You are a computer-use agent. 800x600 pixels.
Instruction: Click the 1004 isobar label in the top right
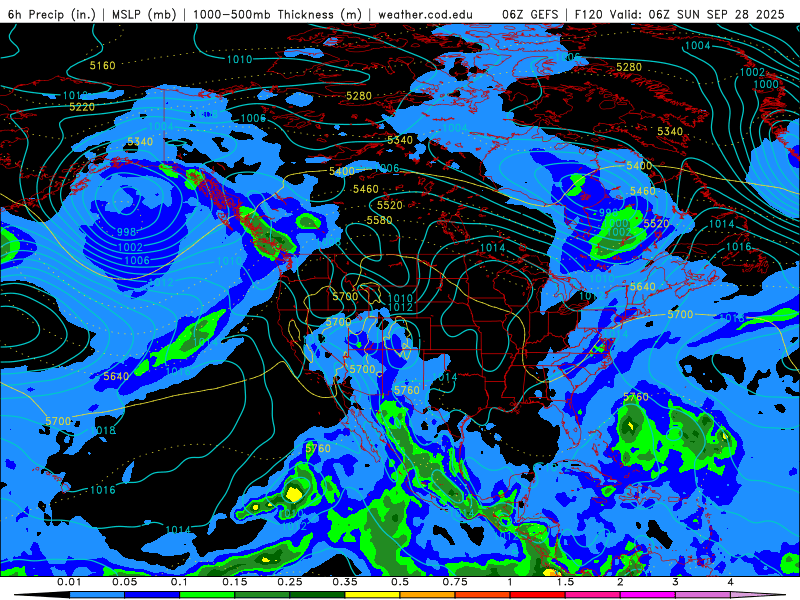pos(697,45)
